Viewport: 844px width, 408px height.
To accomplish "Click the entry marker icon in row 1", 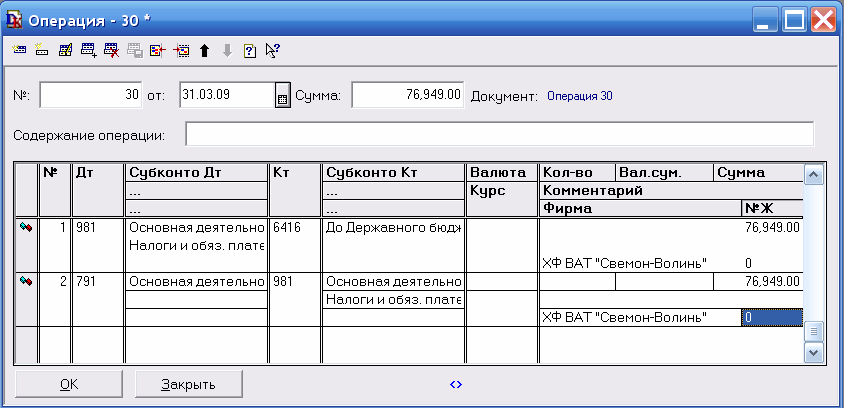I will tap(25, 228).
